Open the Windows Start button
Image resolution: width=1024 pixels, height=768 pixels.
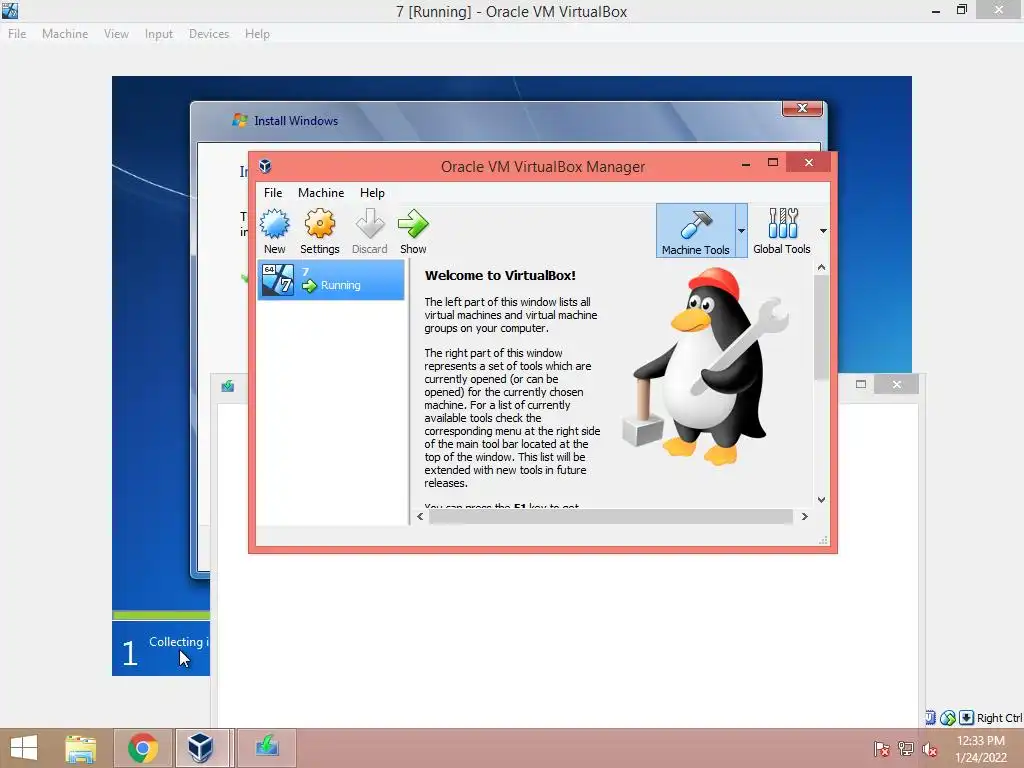(x=24, y=748)
